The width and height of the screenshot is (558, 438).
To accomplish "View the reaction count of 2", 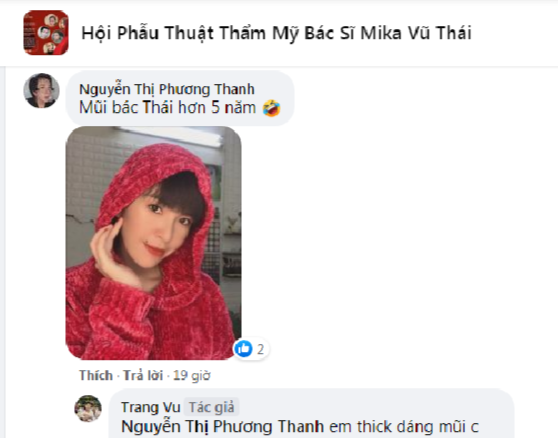I will (x=260, y=349).
